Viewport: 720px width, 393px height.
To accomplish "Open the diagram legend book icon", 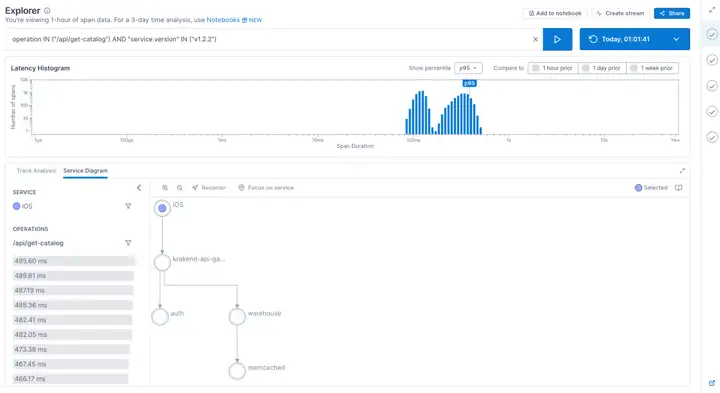I will pyautogui.click(x=679, y=188).
